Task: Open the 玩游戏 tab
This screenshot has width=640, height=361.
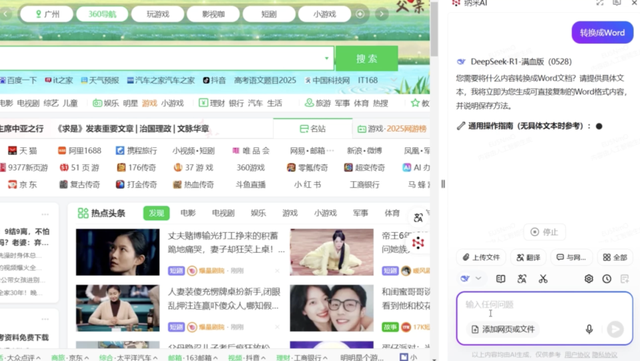Action: [x=158, y=14]
